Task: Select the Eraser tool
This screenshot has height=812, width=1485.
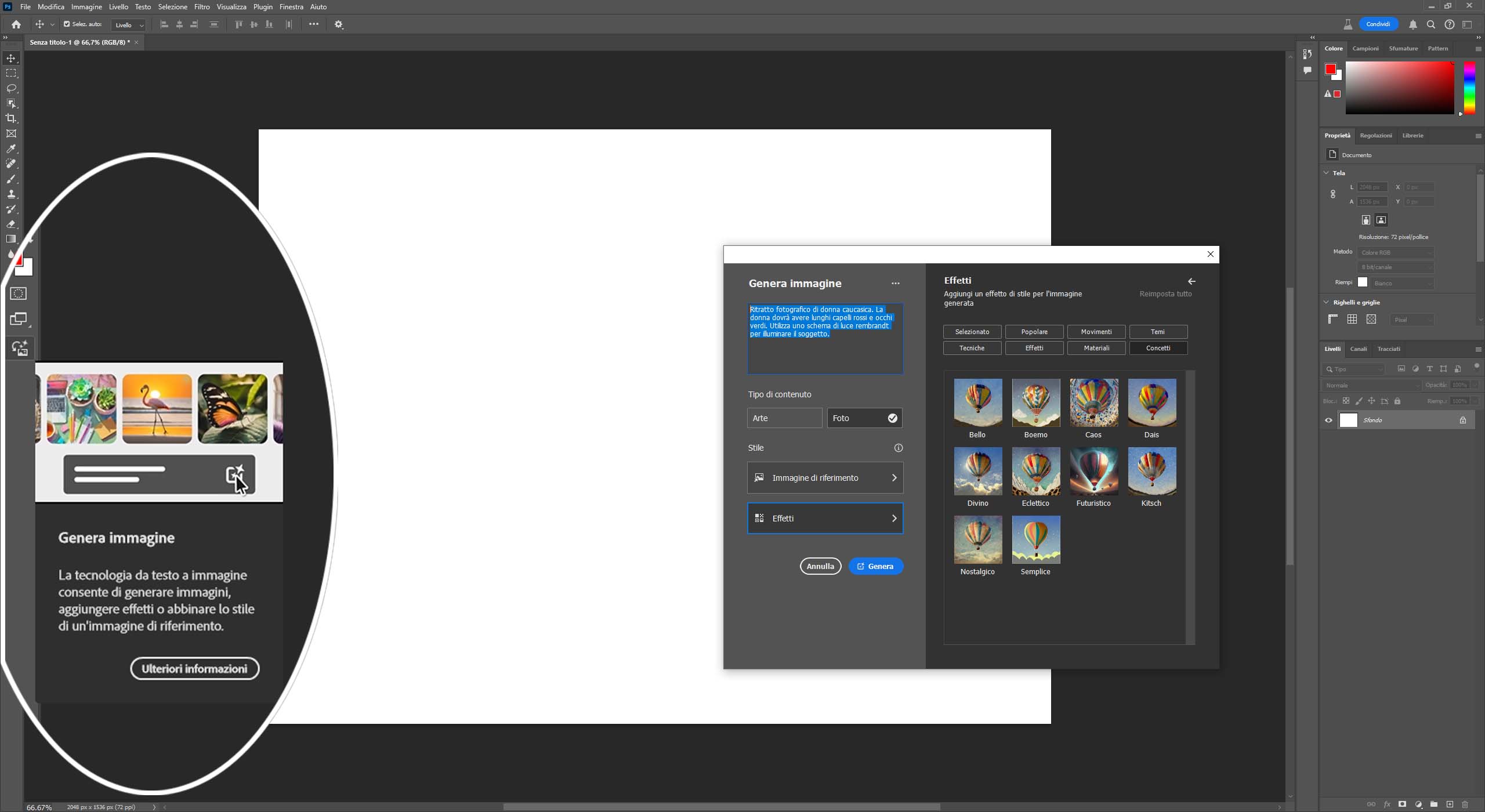Action: (11, 224)
